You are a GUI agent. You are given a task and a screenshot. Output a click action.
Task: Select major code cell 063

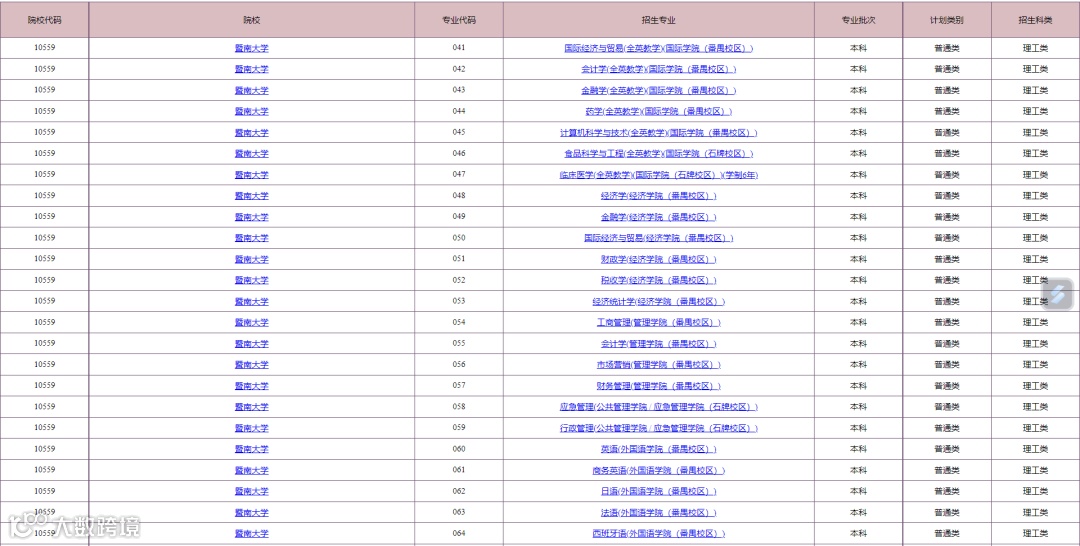click(459, 512)
